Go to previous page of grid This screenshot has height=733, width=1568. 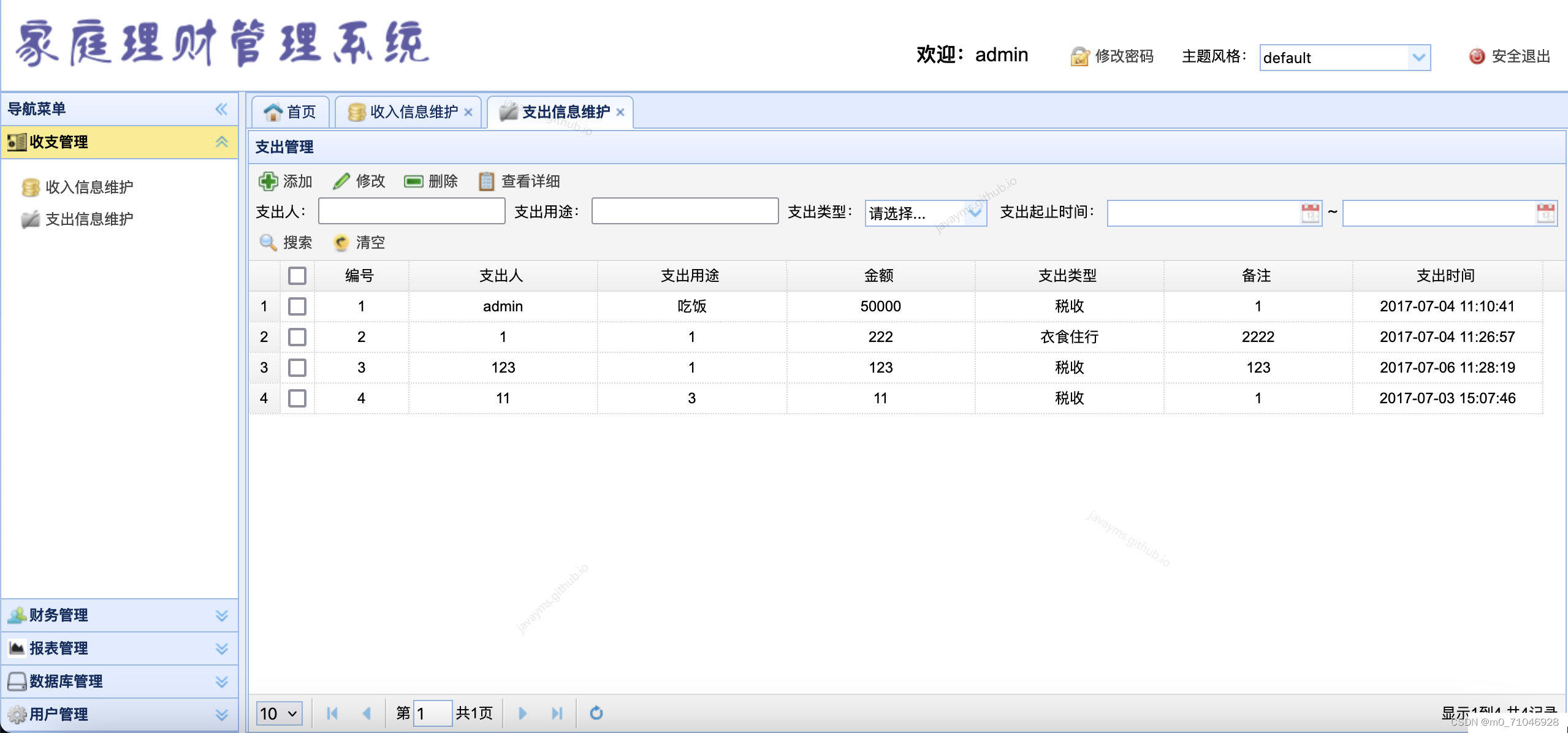tap(367, 713)
